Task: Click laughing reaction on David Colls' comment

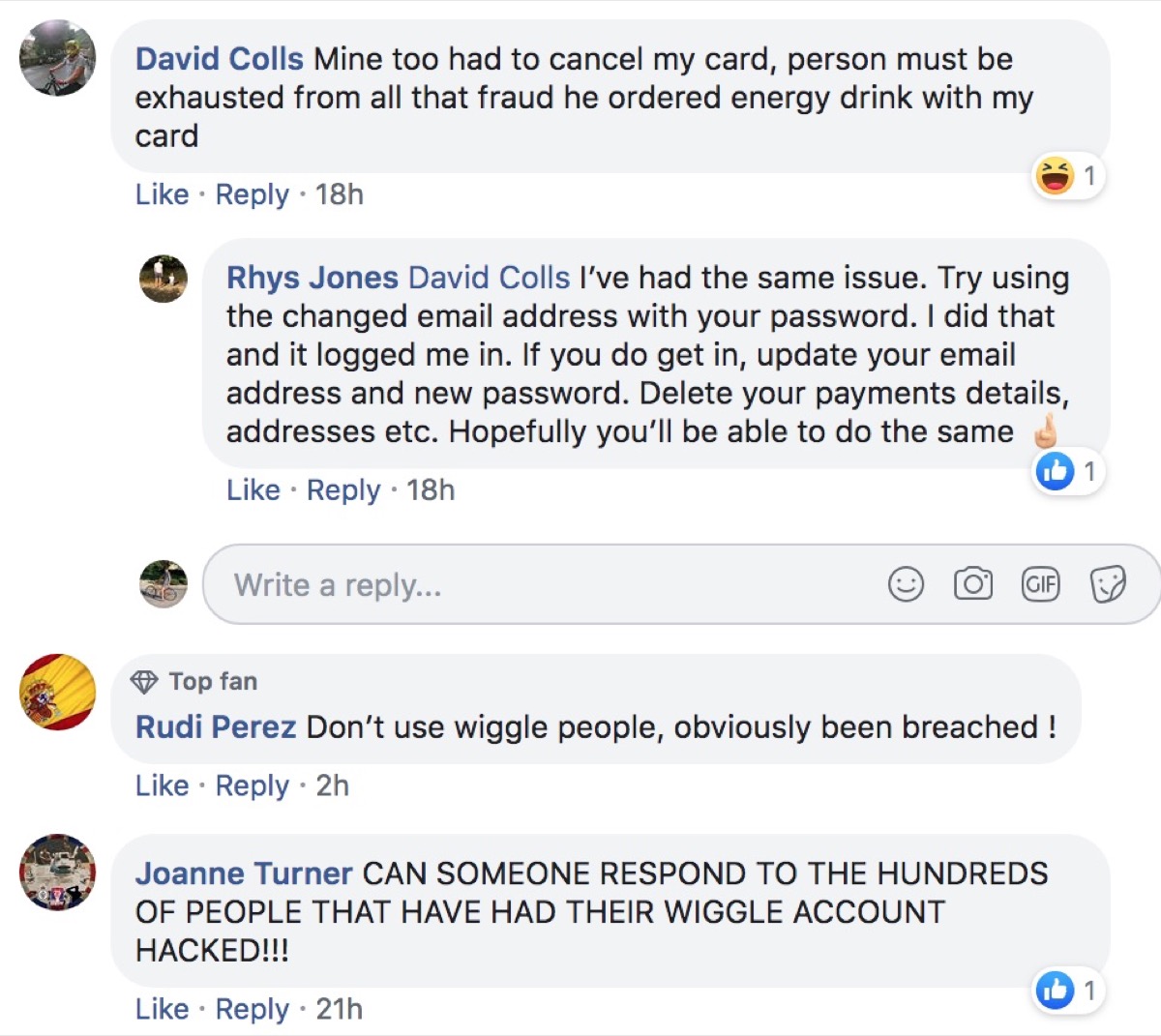Action: tap(1055, 176)
